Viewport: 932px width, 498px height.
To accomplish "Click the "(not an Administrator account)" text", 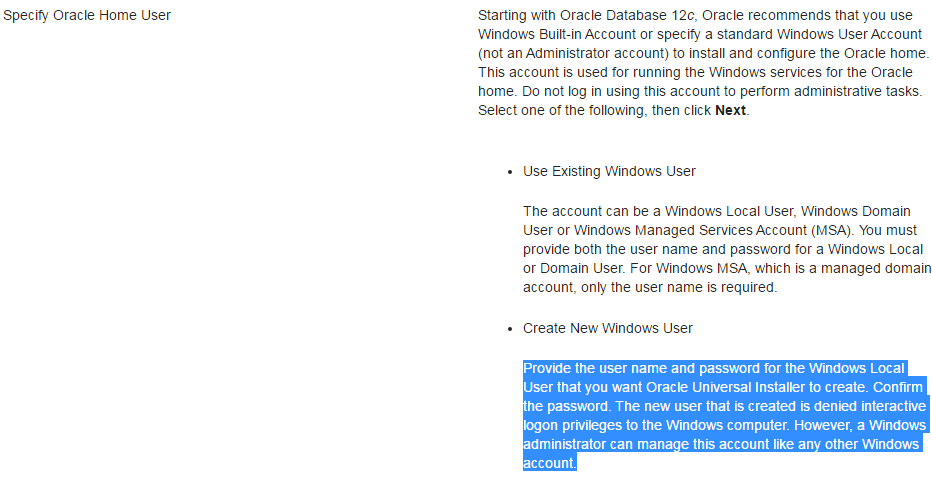I will [578, 53].
